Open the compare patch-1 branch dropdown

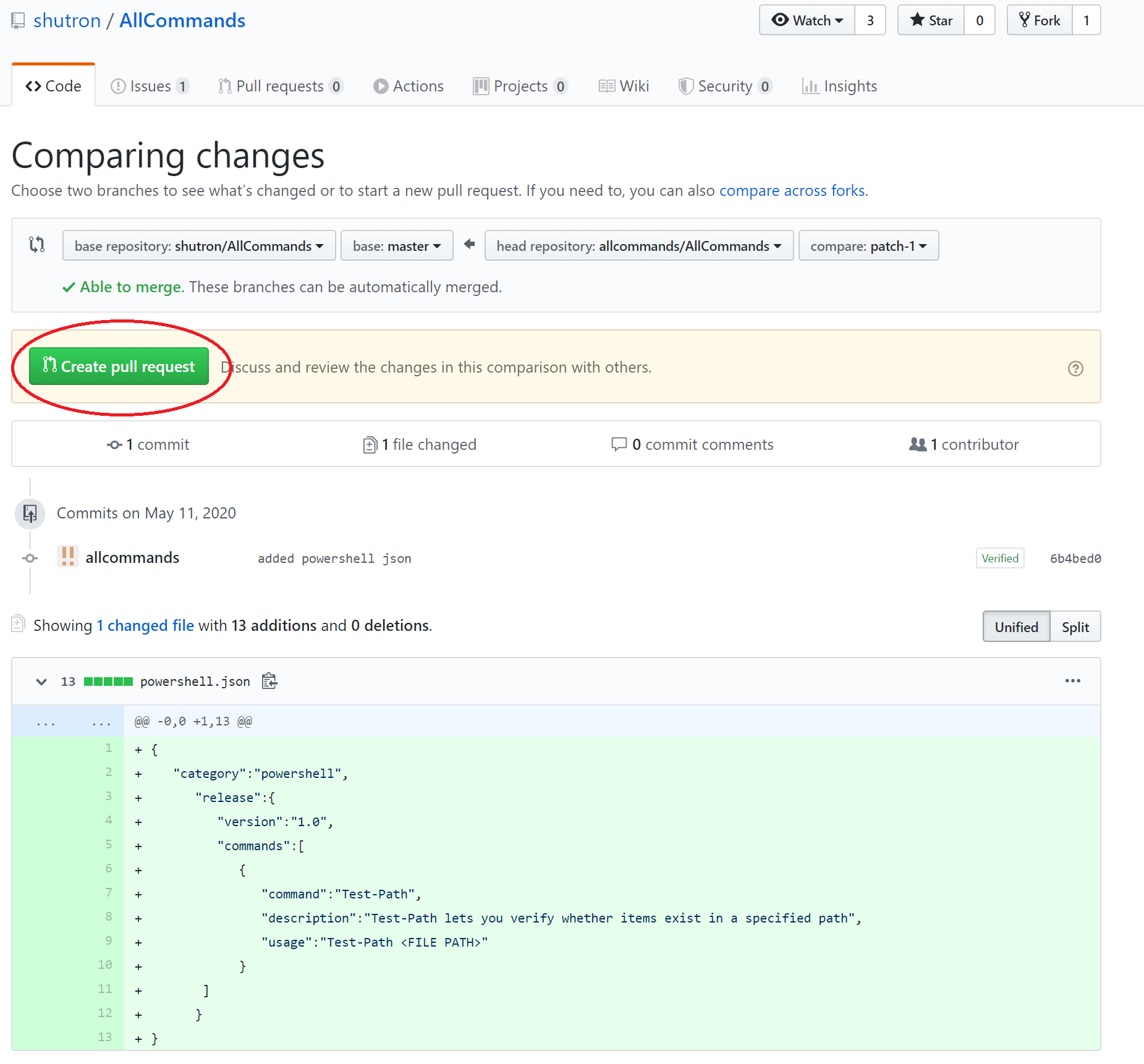point(868,246)
